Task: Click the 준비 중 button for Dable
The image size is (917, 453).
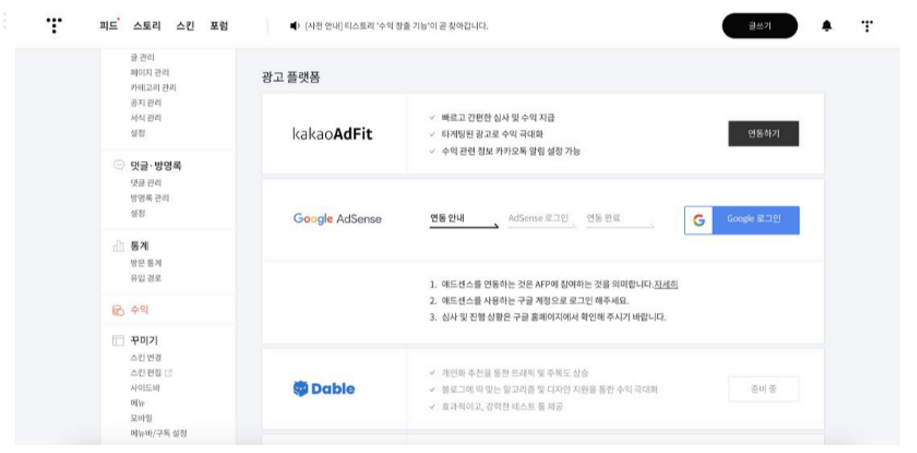Action: click(x=763, y=389)
